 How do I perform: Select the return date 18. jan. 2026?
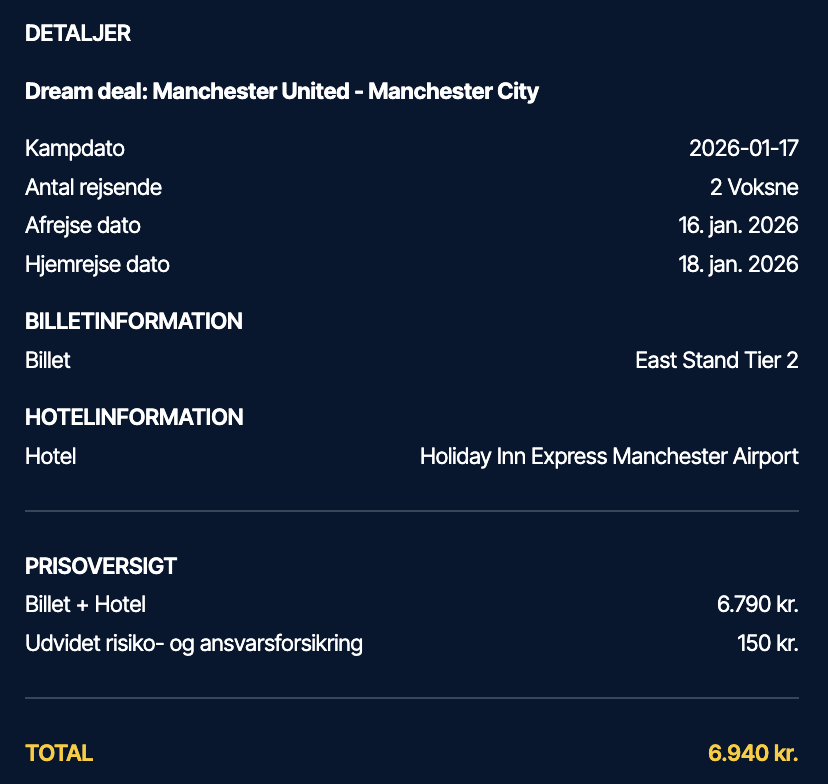point(738,265)
